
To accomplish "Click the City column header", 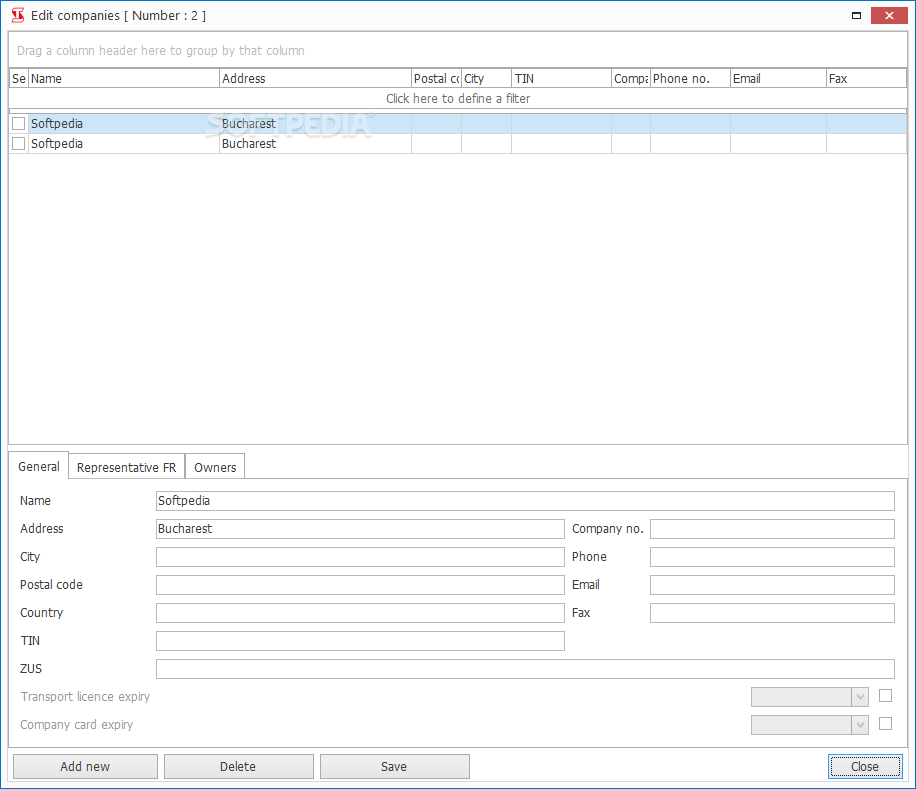I will coord(487,78).
